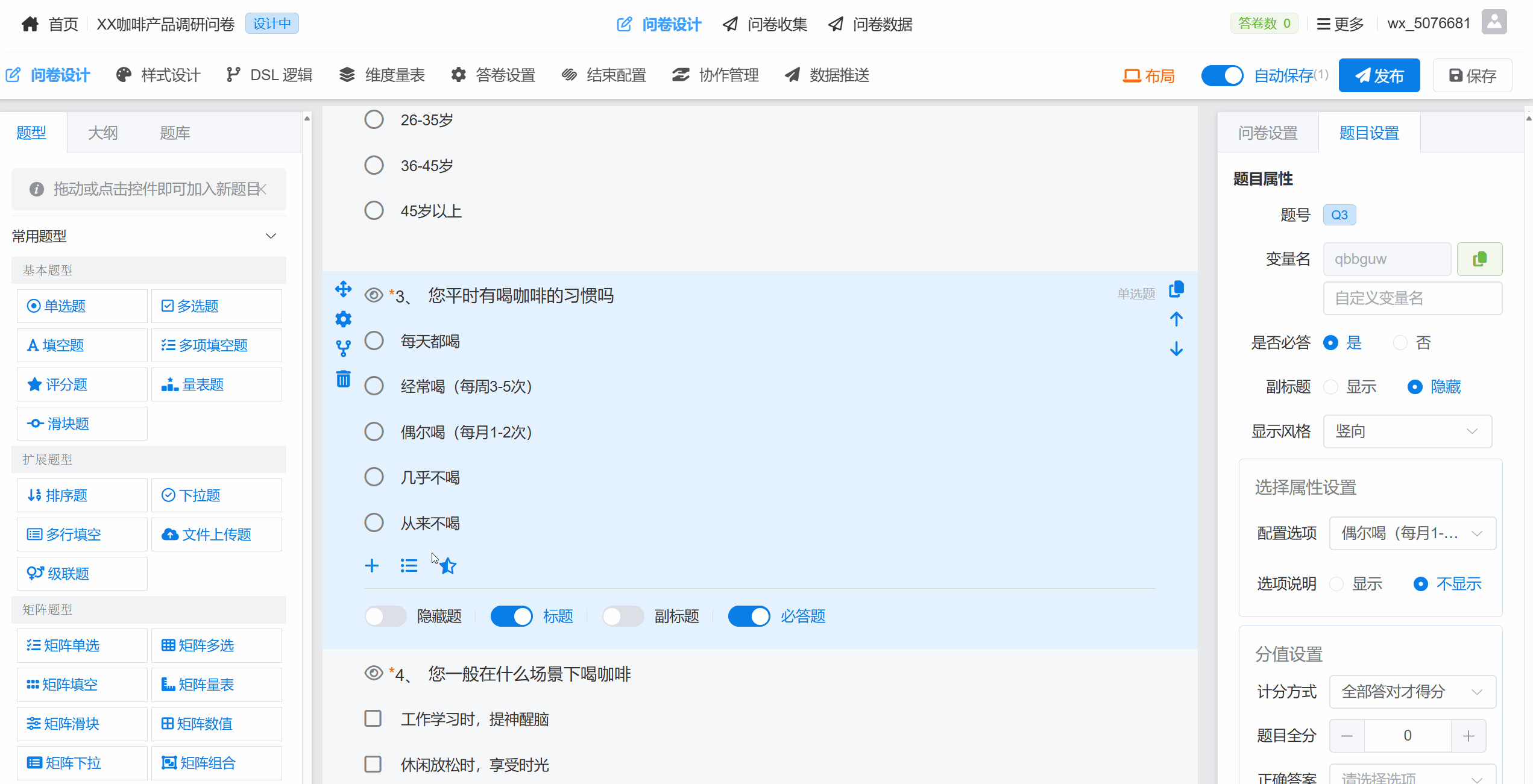Move question 3 up with the arrow icon
The width and height of the screenshot is (1533, 784).
[1176, 319]
